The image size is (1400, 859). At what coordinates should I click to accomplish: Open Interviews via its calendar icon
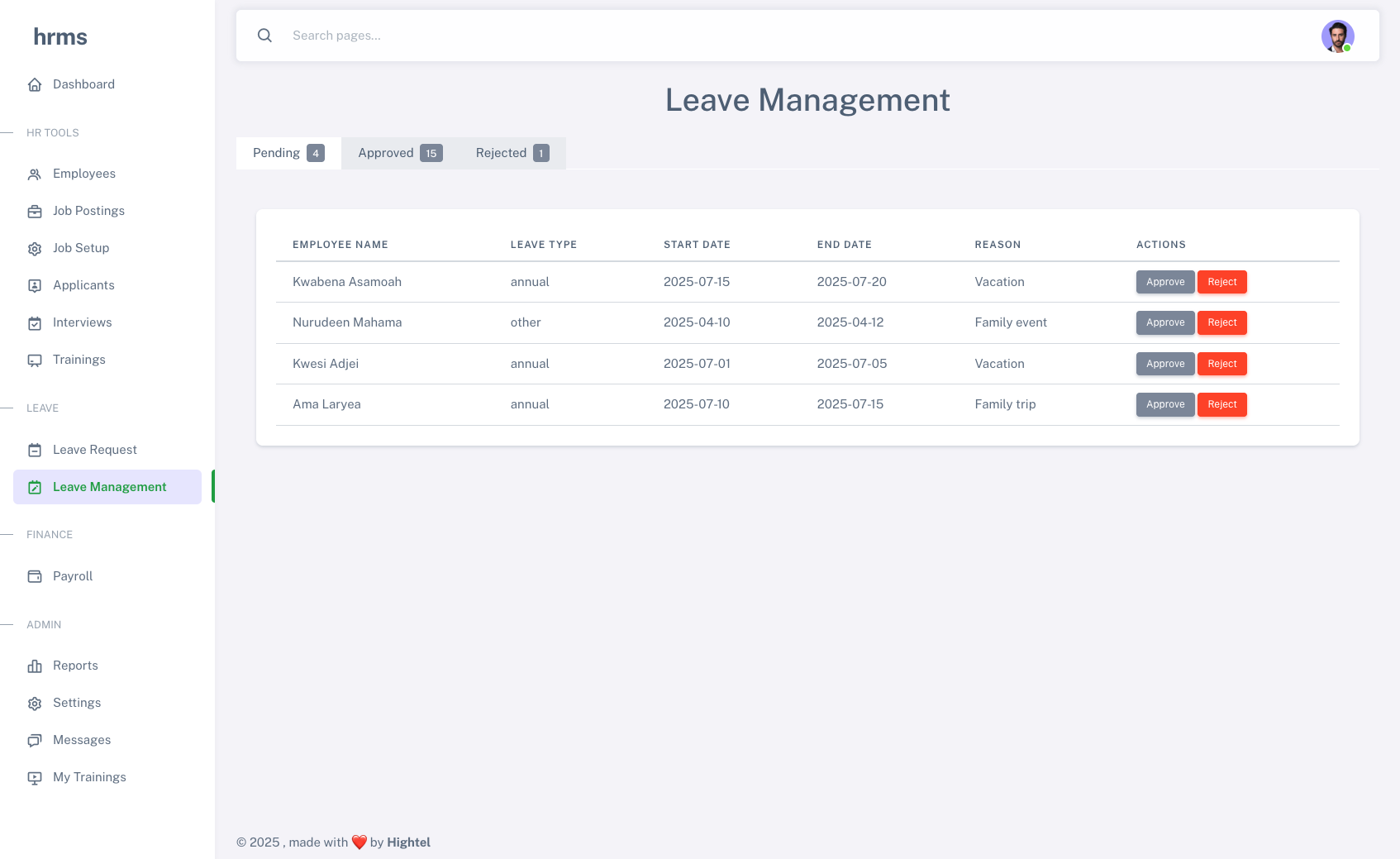click(35, 323)
